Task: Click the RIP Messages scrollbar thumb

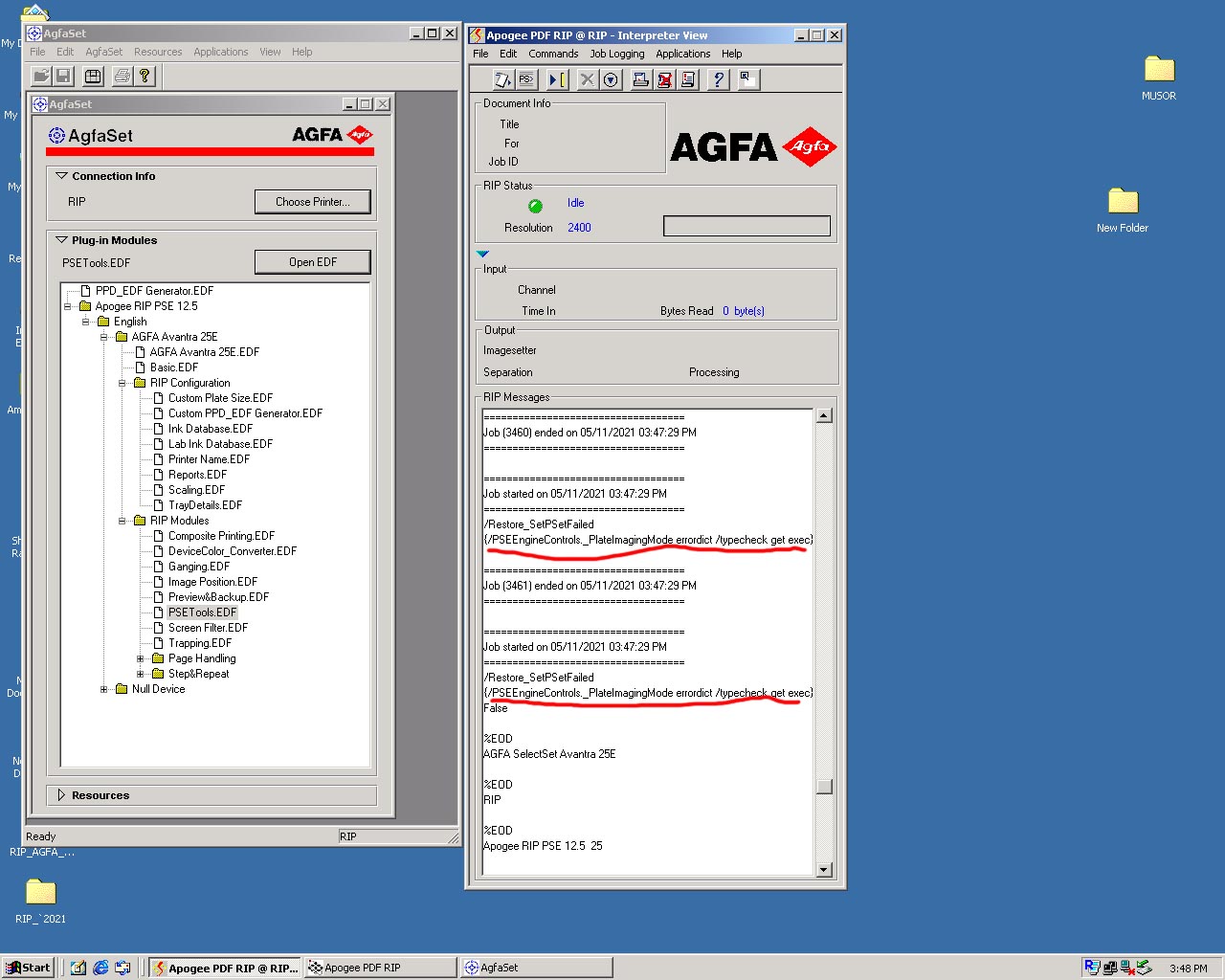Action: 824,787
